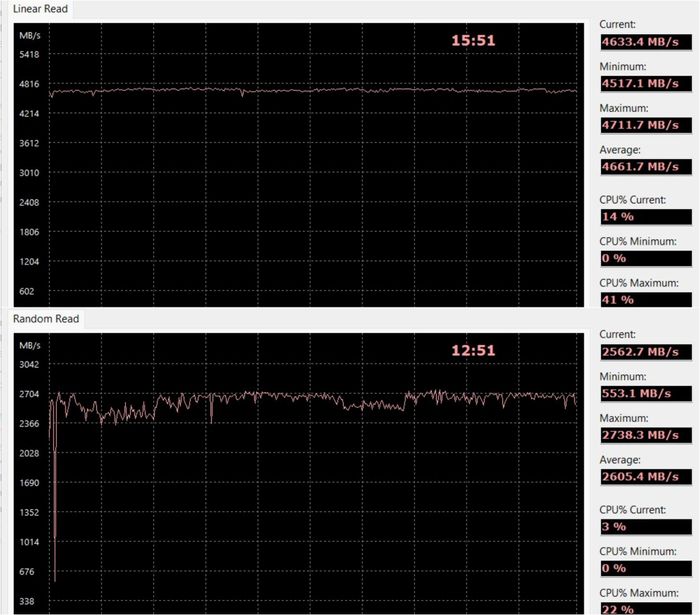The image size is (700, 615).
Task: Click Linear Read CPU% Current 14 %
Action: coord(646,217)
